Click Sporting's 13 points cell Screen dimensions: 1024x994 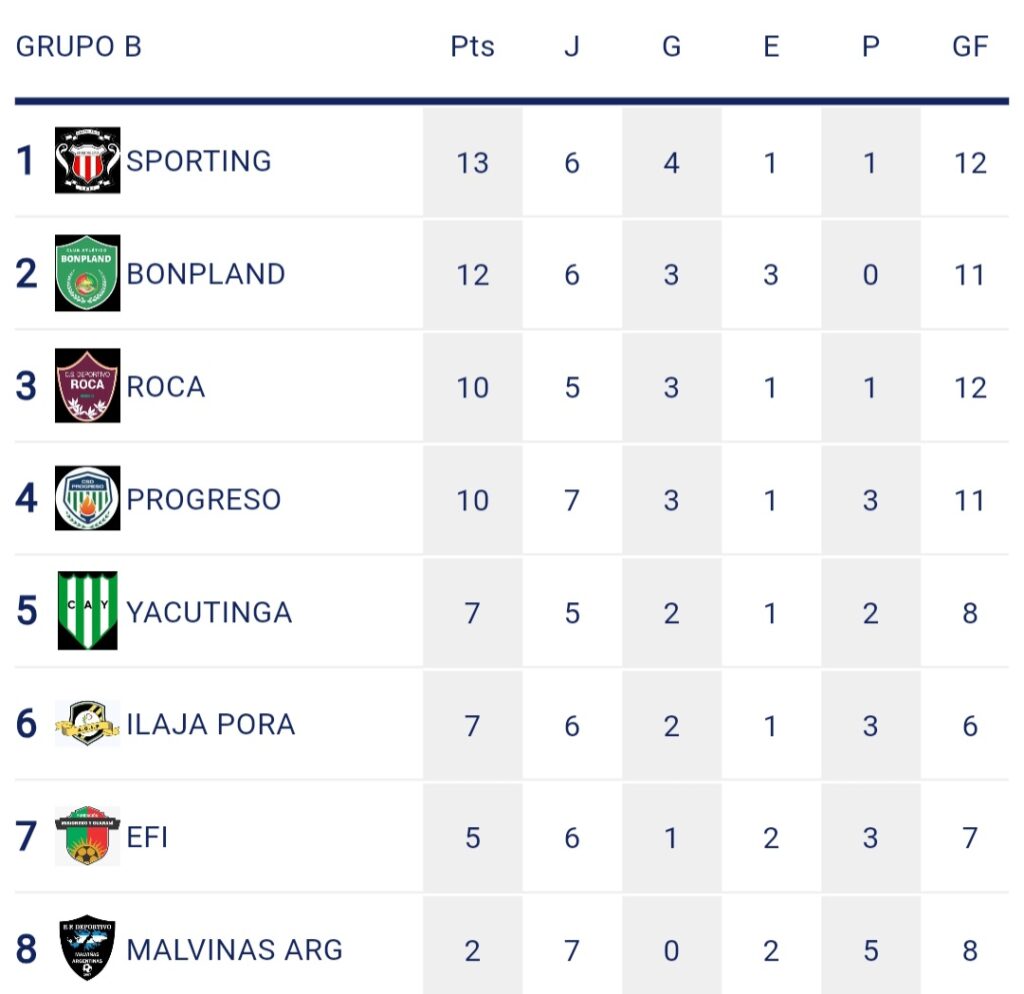pyautogui.click(x=472, y=162)
